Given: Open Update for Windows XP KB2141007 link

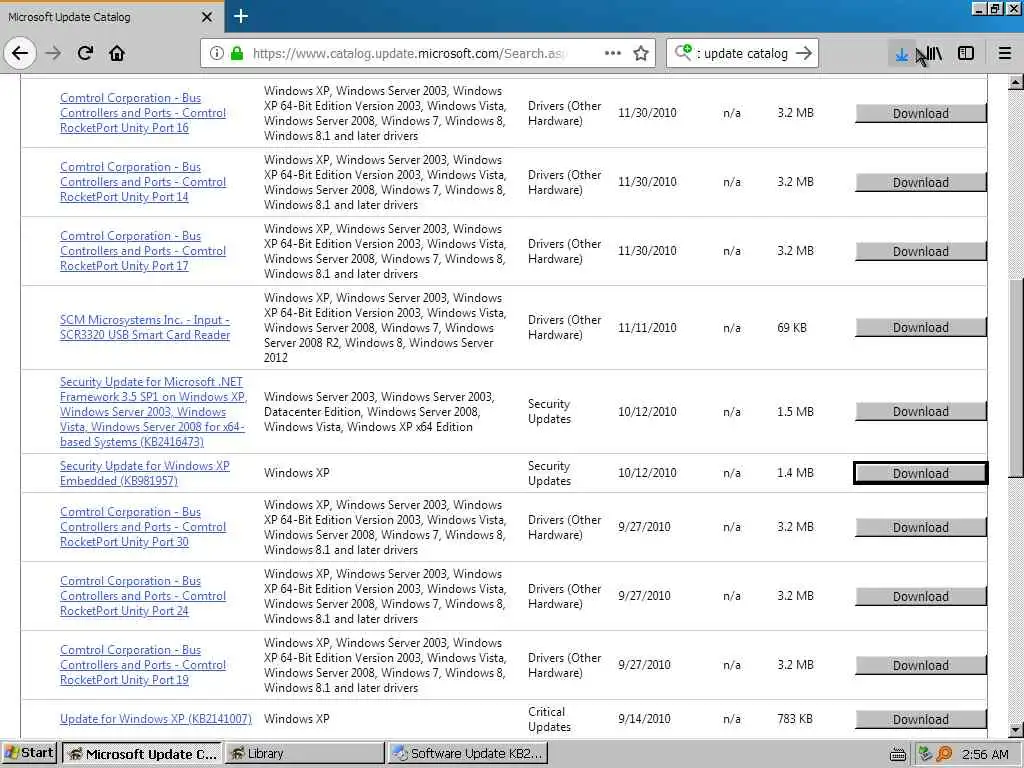Looking at the screenshot, I should pos(155,718).
